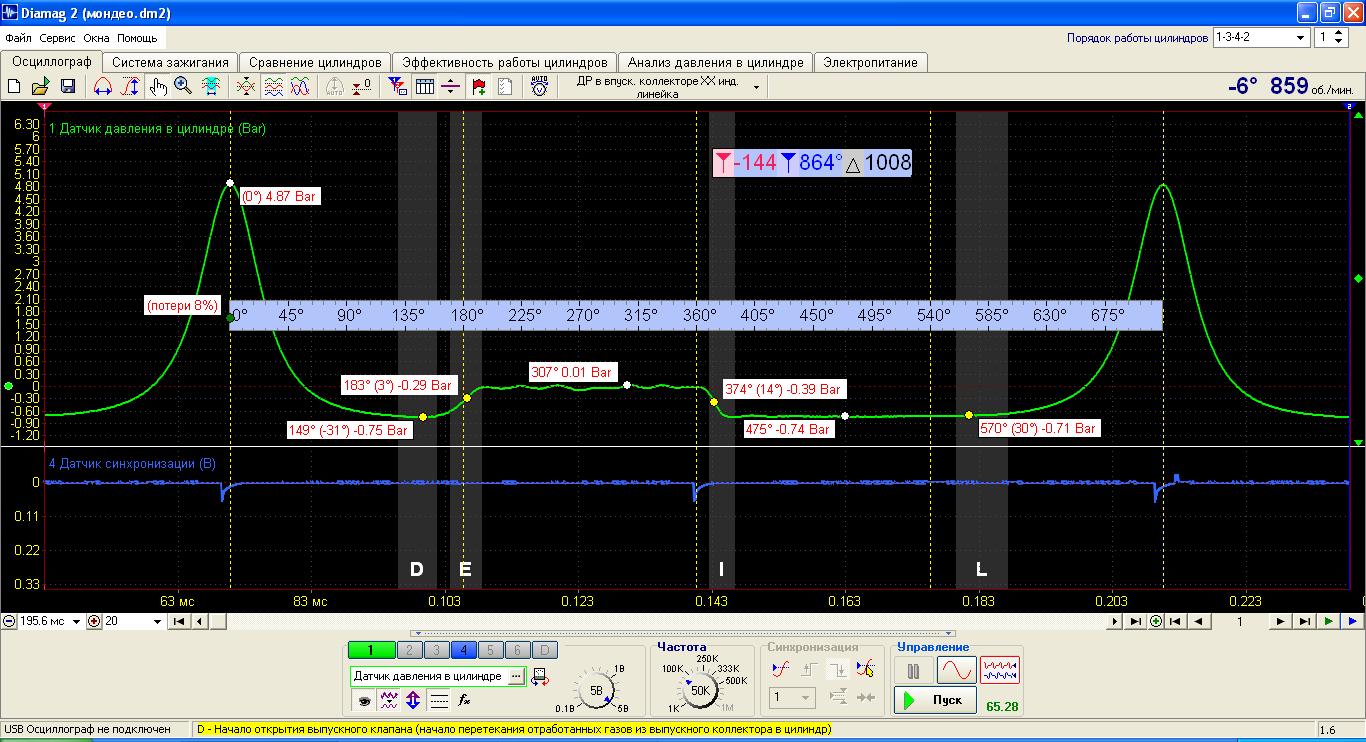Open the synchronization channel dropdown showing 1
Screen dimensions: 1366x742
tap(807, 697)
